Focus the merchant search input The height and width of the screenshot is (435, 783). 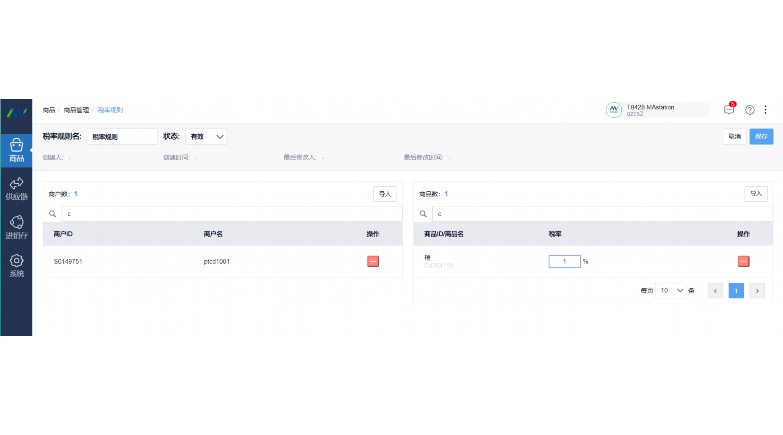point(231,214)
